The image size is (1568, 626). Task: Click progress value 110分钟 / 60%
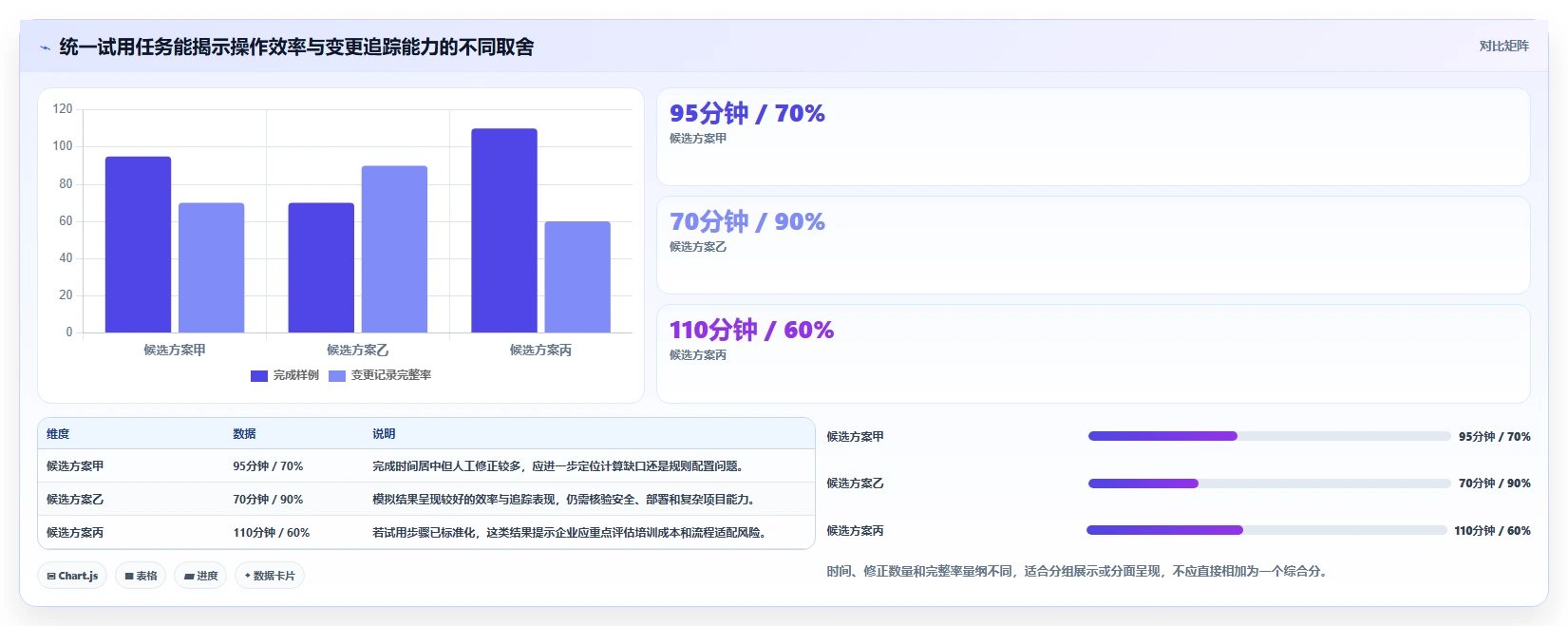point(1492,531)
